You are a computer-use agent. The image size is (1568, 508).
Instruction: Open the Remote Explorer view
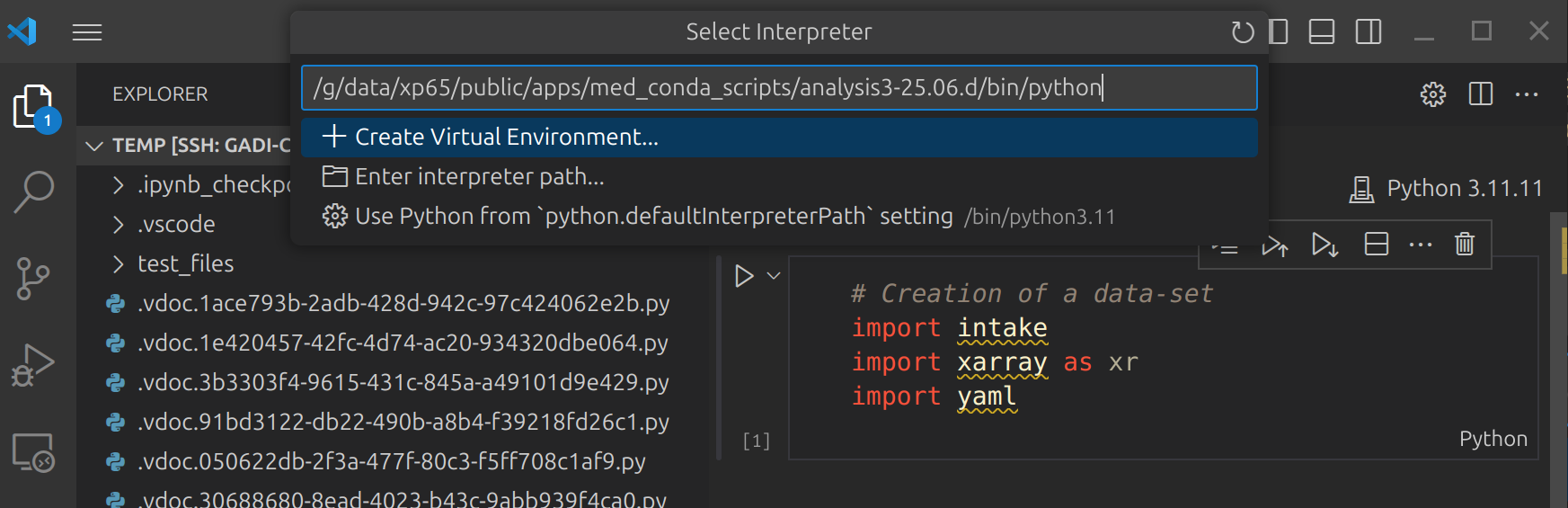34,452
